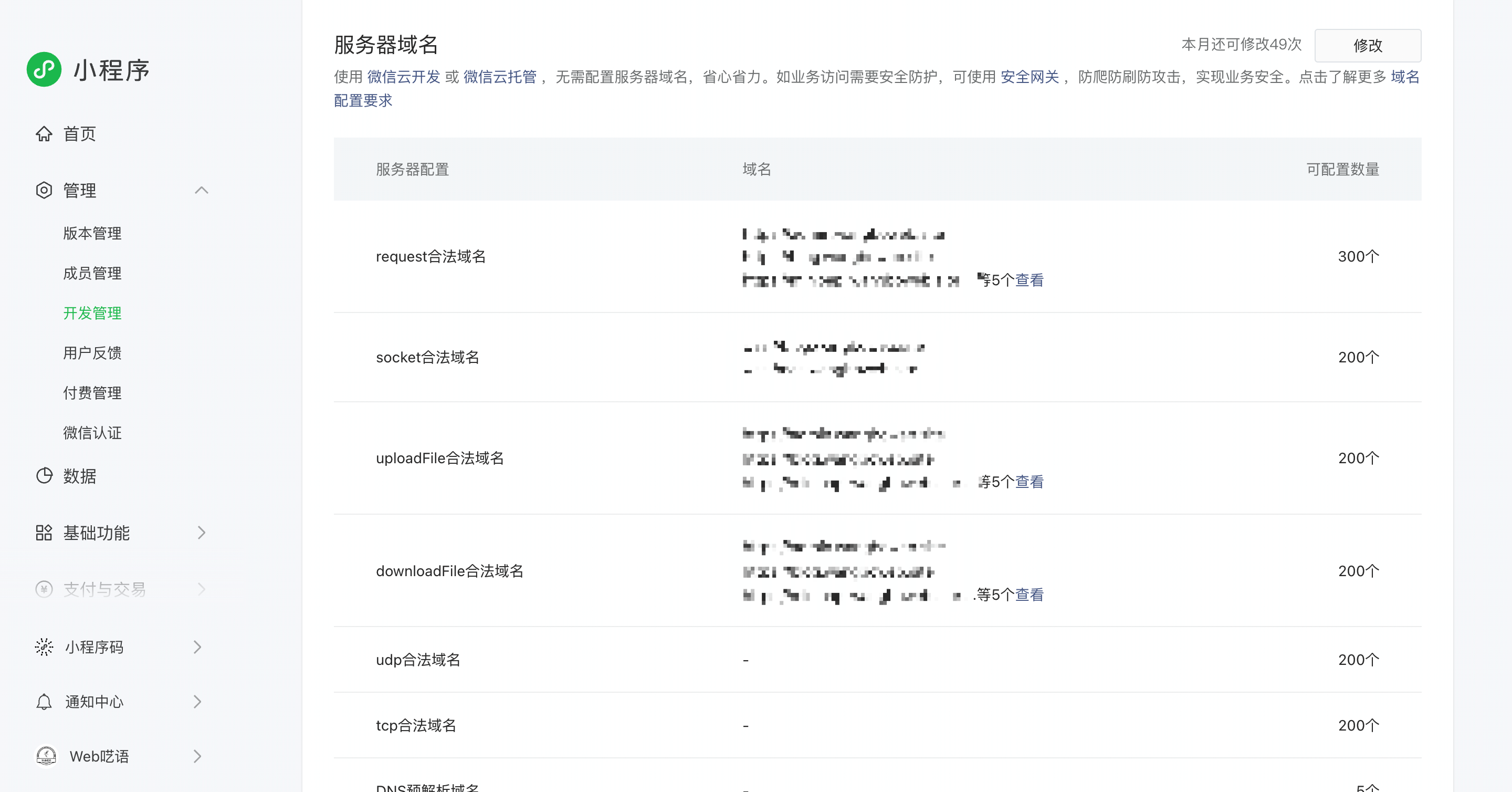Click 查看 in the downloadFile合法域名 row
The height and width of the screenshot is (792, 1512).
[x=1029, y=595]
